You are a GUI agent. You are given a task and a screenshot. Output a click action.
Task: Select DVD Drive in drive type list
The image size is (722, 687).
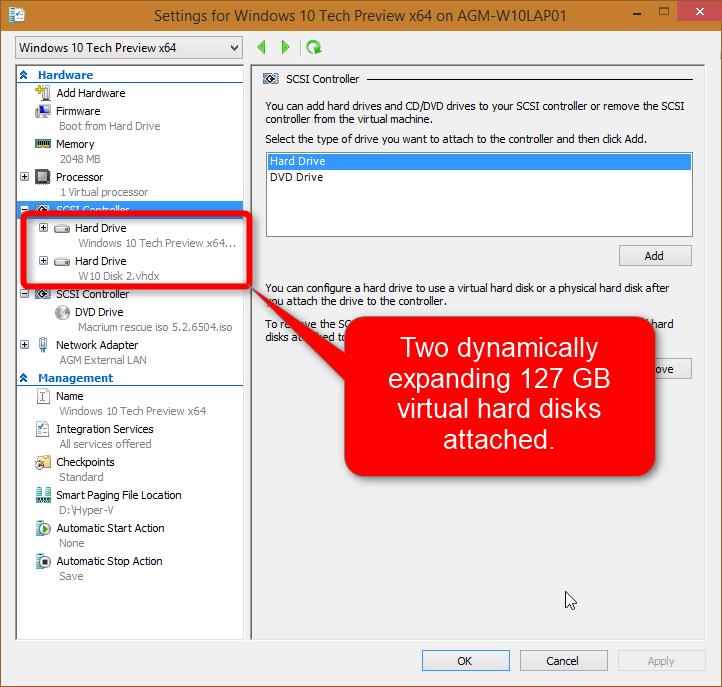[479, 177]
